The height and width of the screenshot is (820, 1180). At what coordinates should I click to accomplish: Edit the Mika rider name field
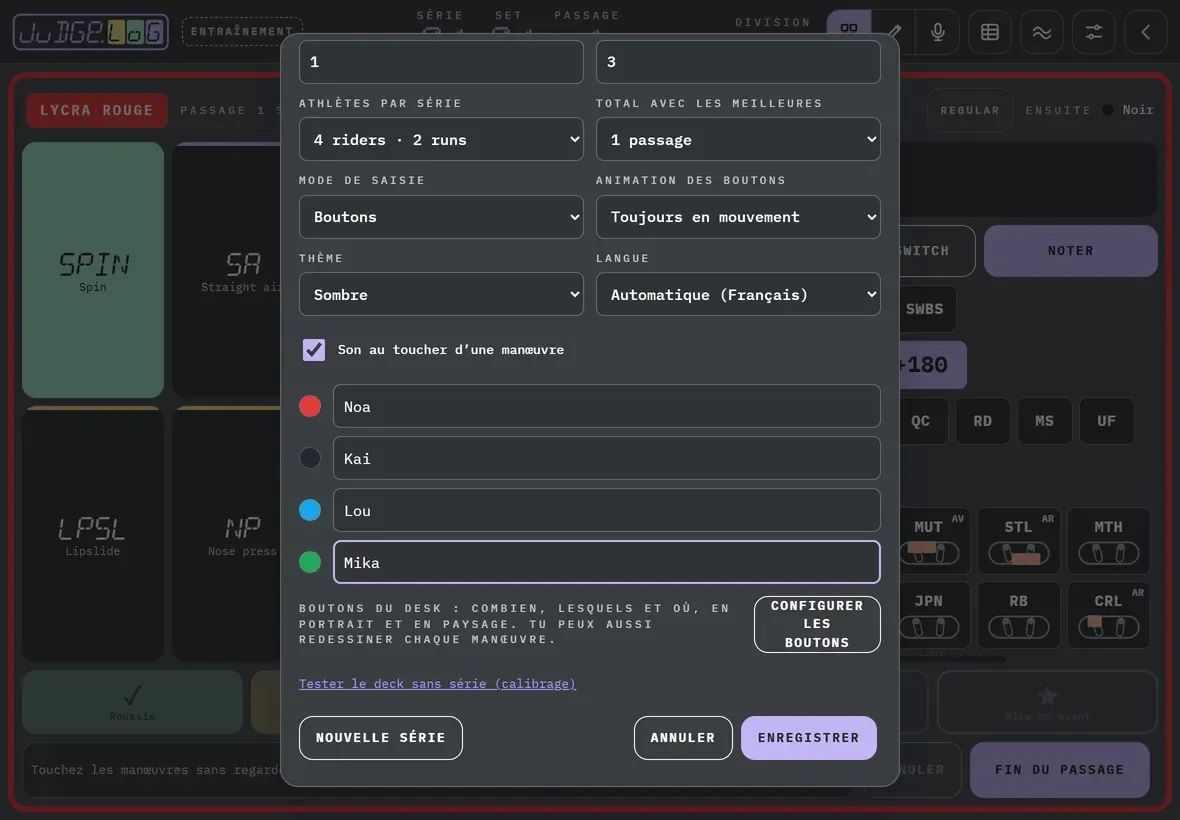click(607, 562)
